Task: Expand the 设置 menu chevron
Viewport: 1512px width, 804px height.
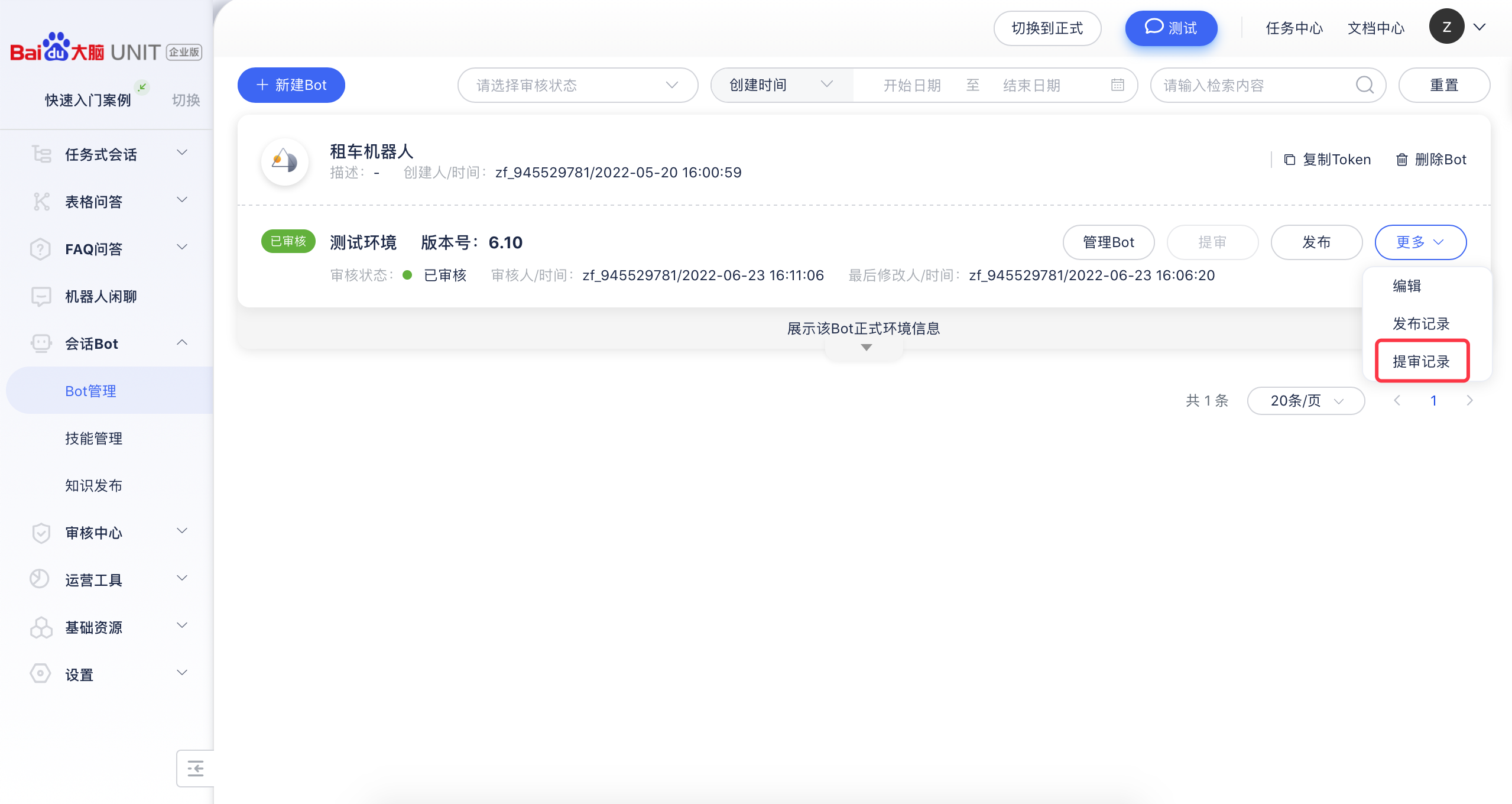Action: coord(182,673)
